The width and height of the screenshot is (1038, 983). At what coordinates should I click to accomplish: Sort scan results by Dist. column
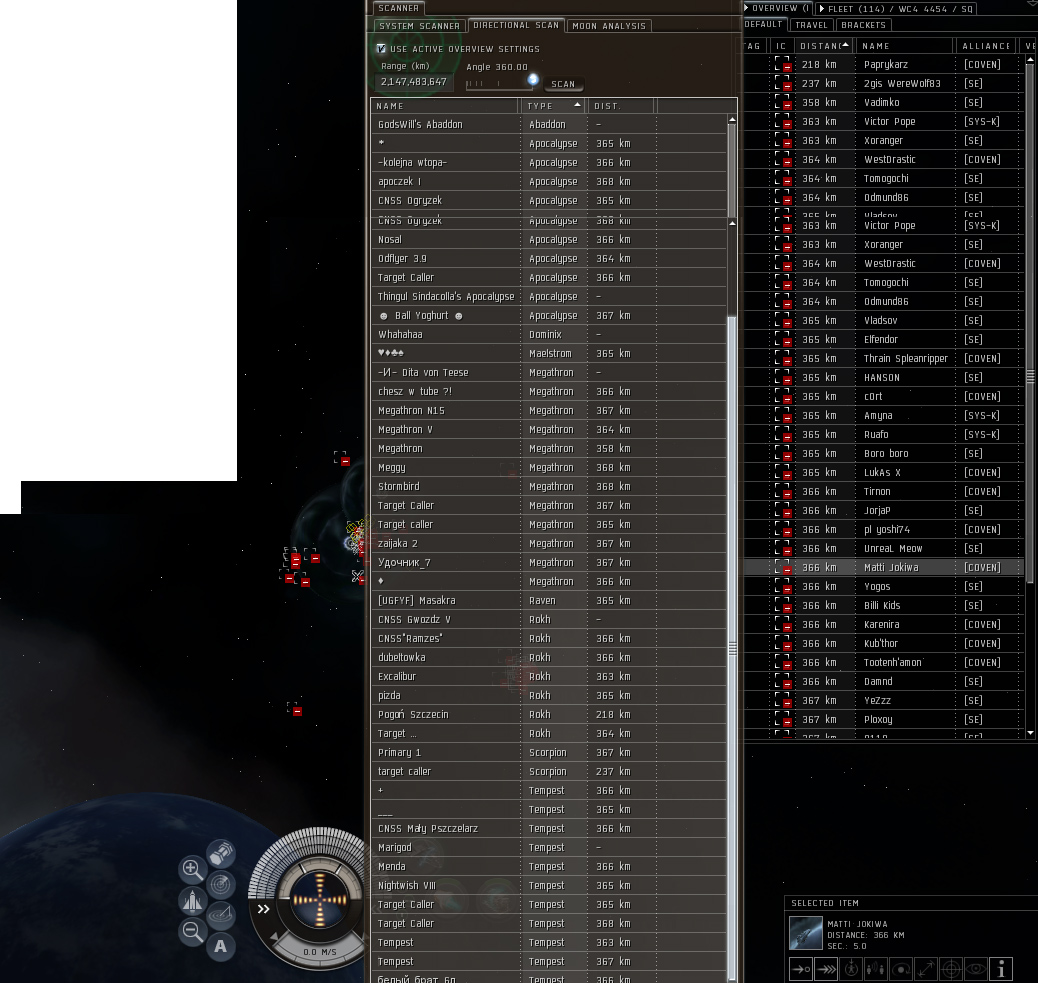click(x=621, y=106)
